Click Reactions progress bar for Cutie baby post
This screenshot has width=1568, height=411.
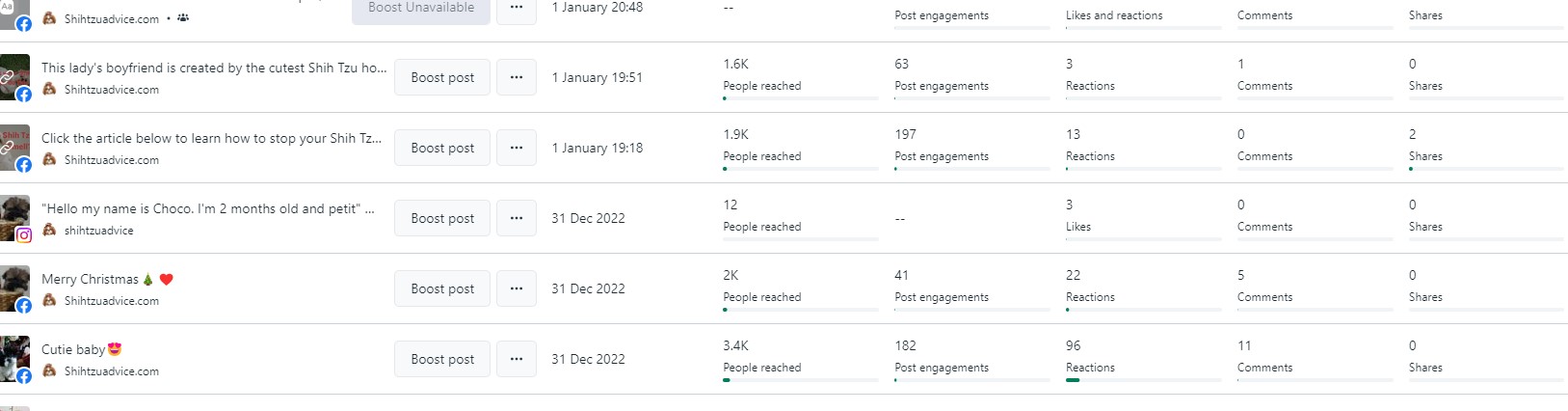pyautogui.click(x=1143, y=380)
